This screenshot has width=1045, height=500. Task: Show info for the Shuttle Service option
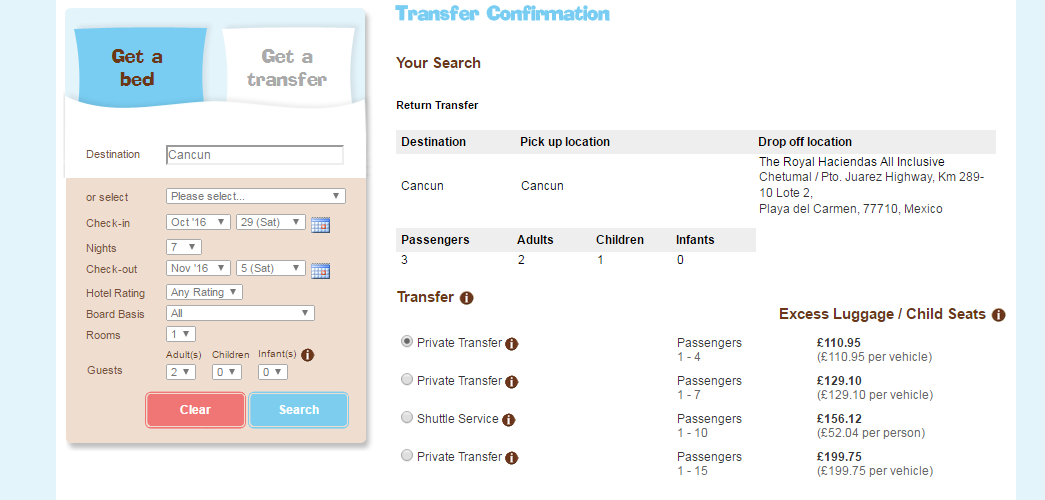(508, 420)
